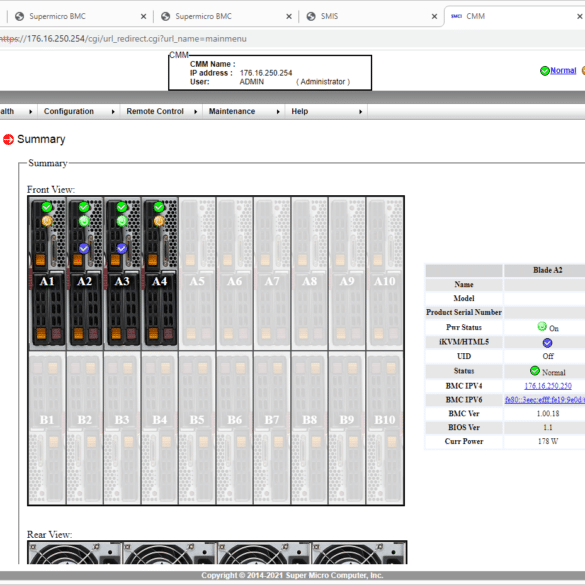
Task: Click the iKVM/HTML5 blue check icon in table
Action: tap(547, 342)
